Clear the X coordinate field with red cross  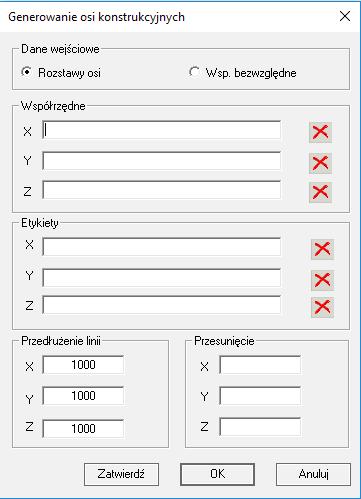pos(320,132)
